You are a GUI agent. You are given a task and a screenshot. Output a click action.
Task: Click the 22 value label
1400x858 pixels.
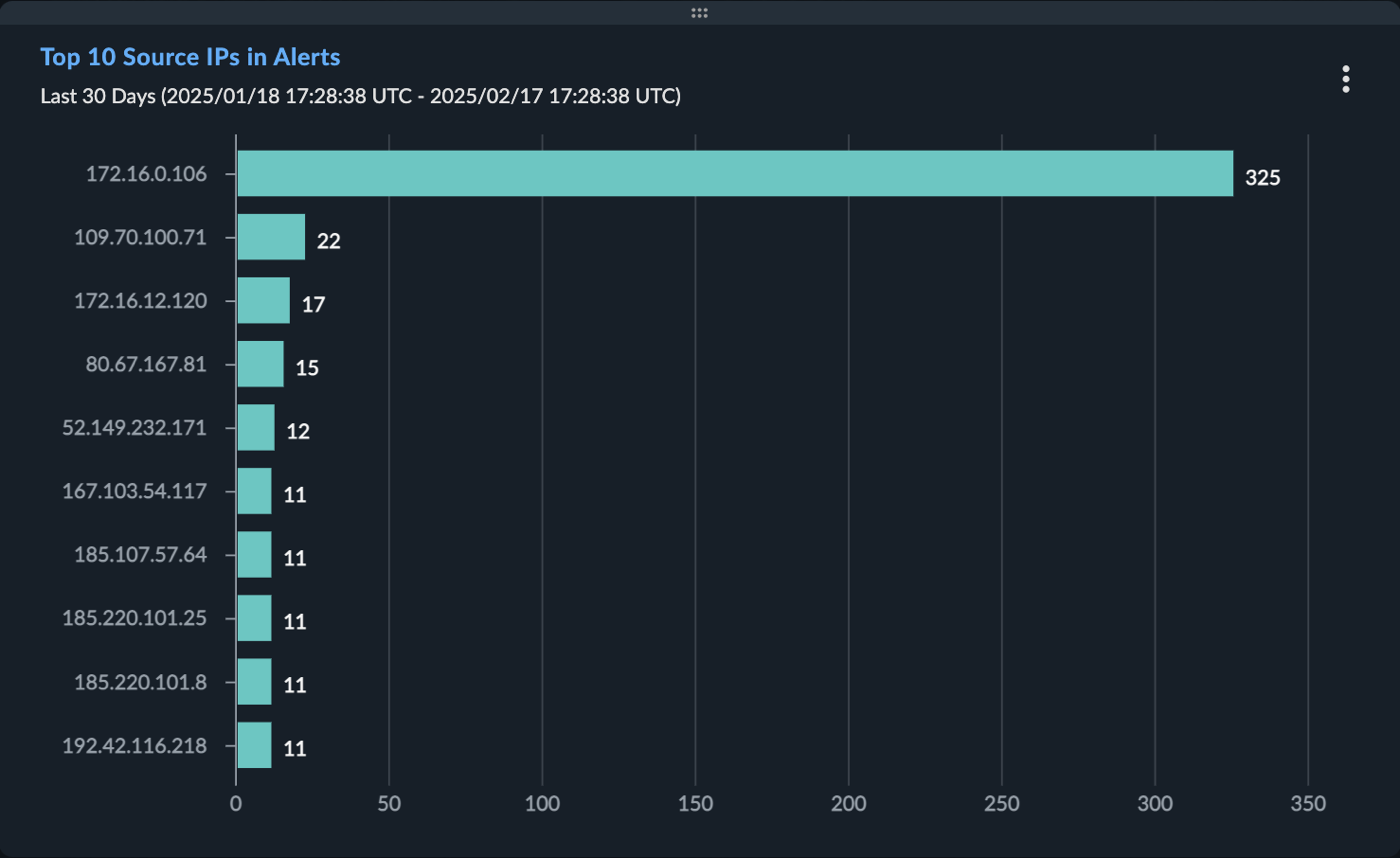(x=329, y=241)
